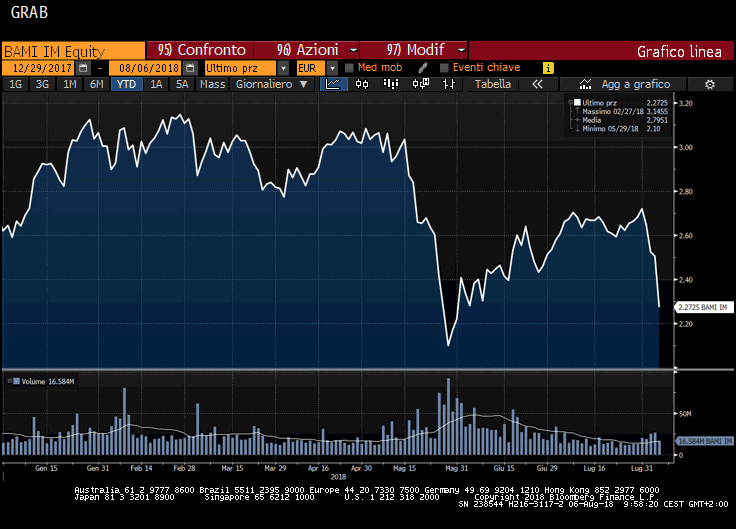Open calendar picker for end date 08/06/2018
736x529 pixels.
(190, 68)
